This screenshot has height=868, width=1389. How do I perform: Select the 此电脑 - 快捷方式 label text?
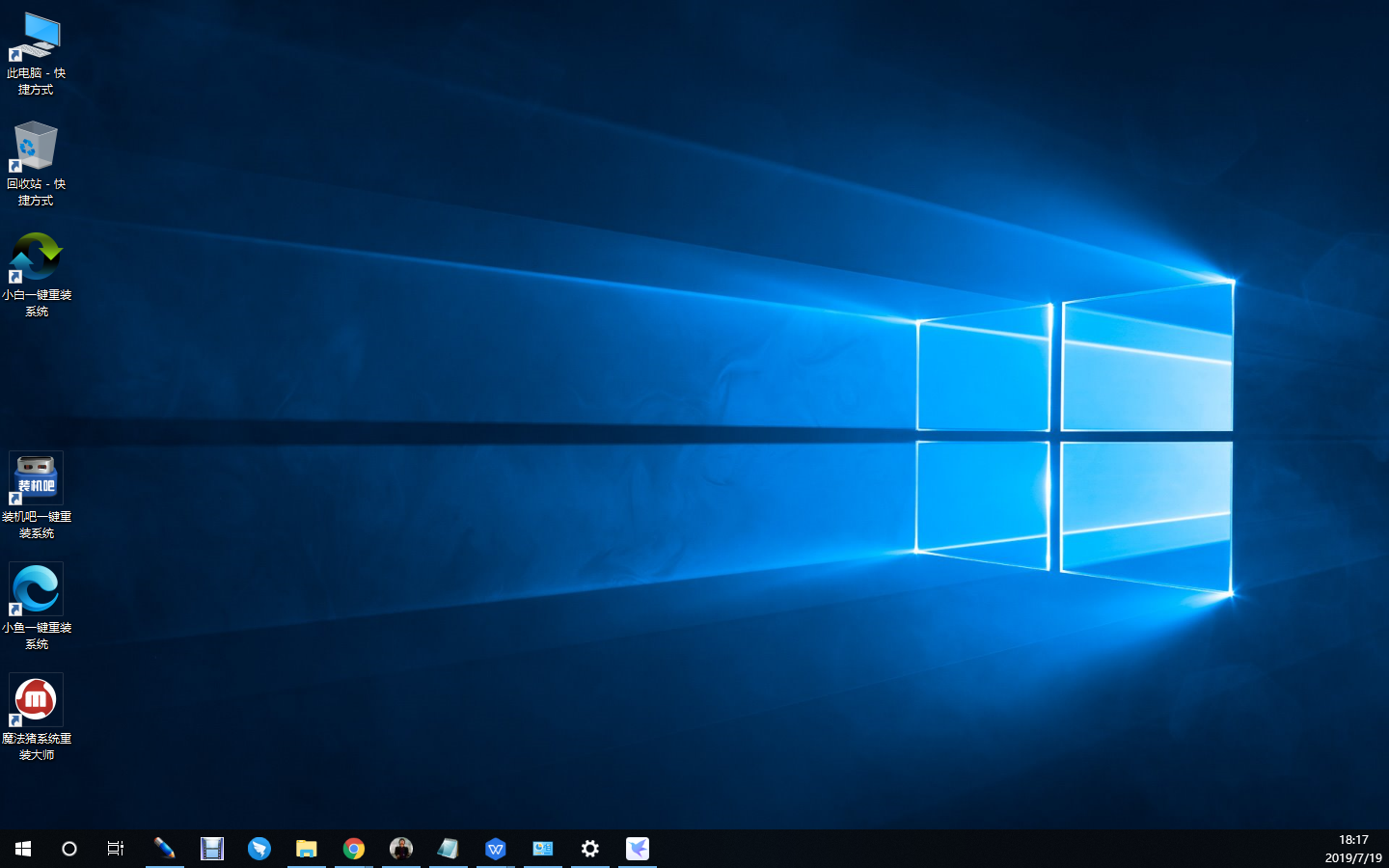pos(36,81)
